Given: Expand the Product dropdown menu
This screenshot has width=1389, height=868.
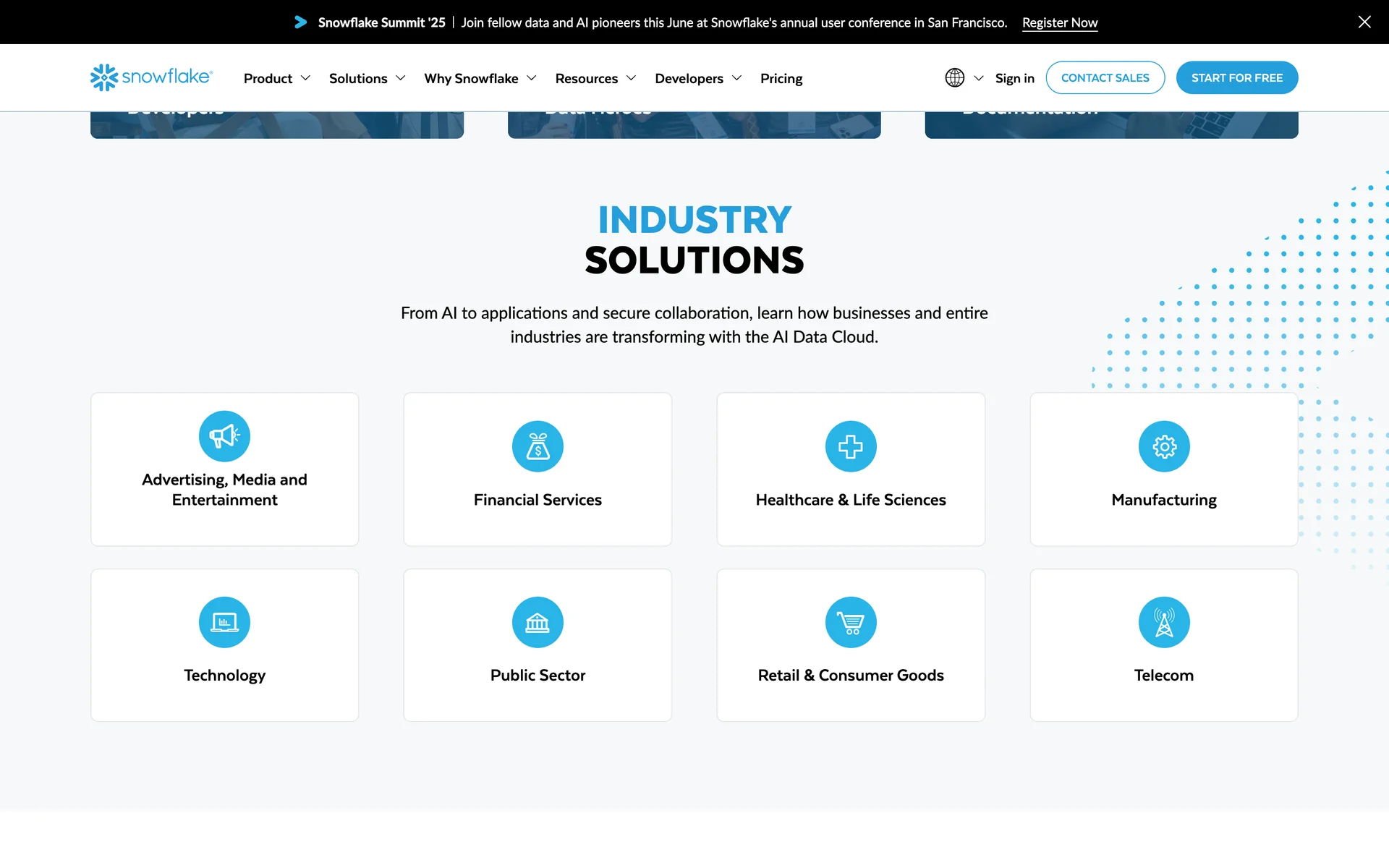Looking at the screenshot, I should click(276, 78).
